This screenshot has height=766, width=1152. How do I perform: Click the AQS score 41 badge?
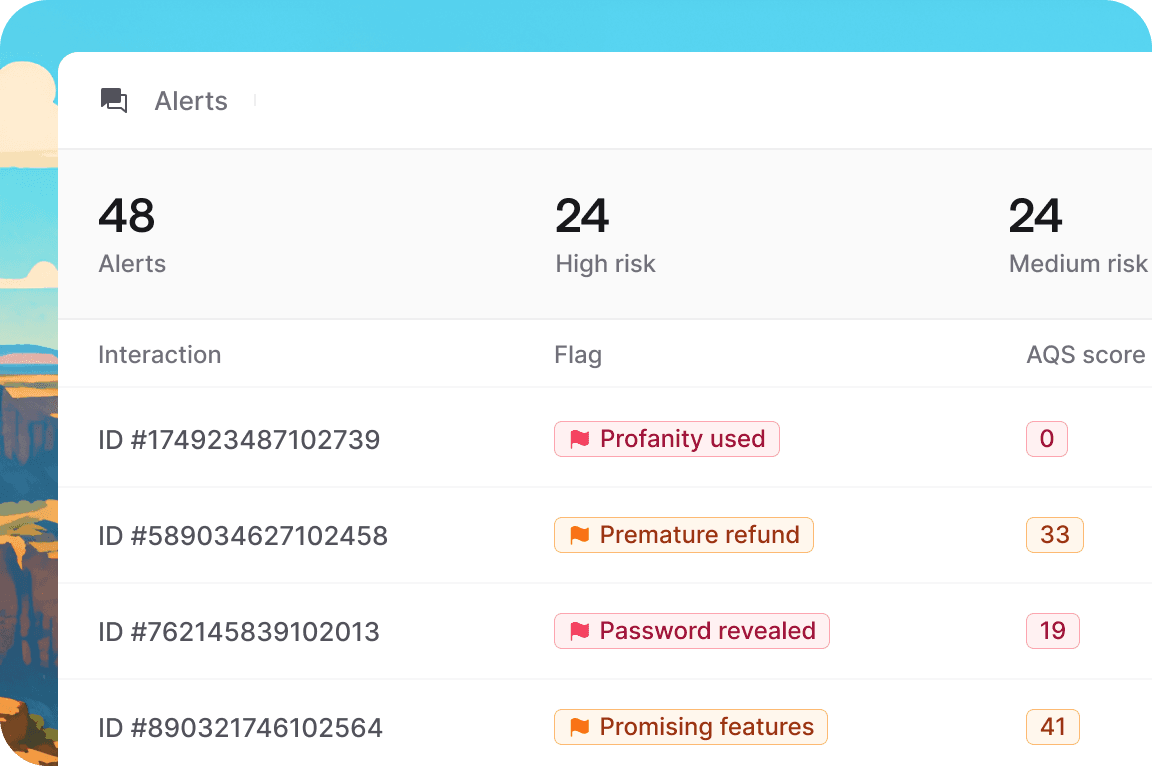pos(1053,727)
